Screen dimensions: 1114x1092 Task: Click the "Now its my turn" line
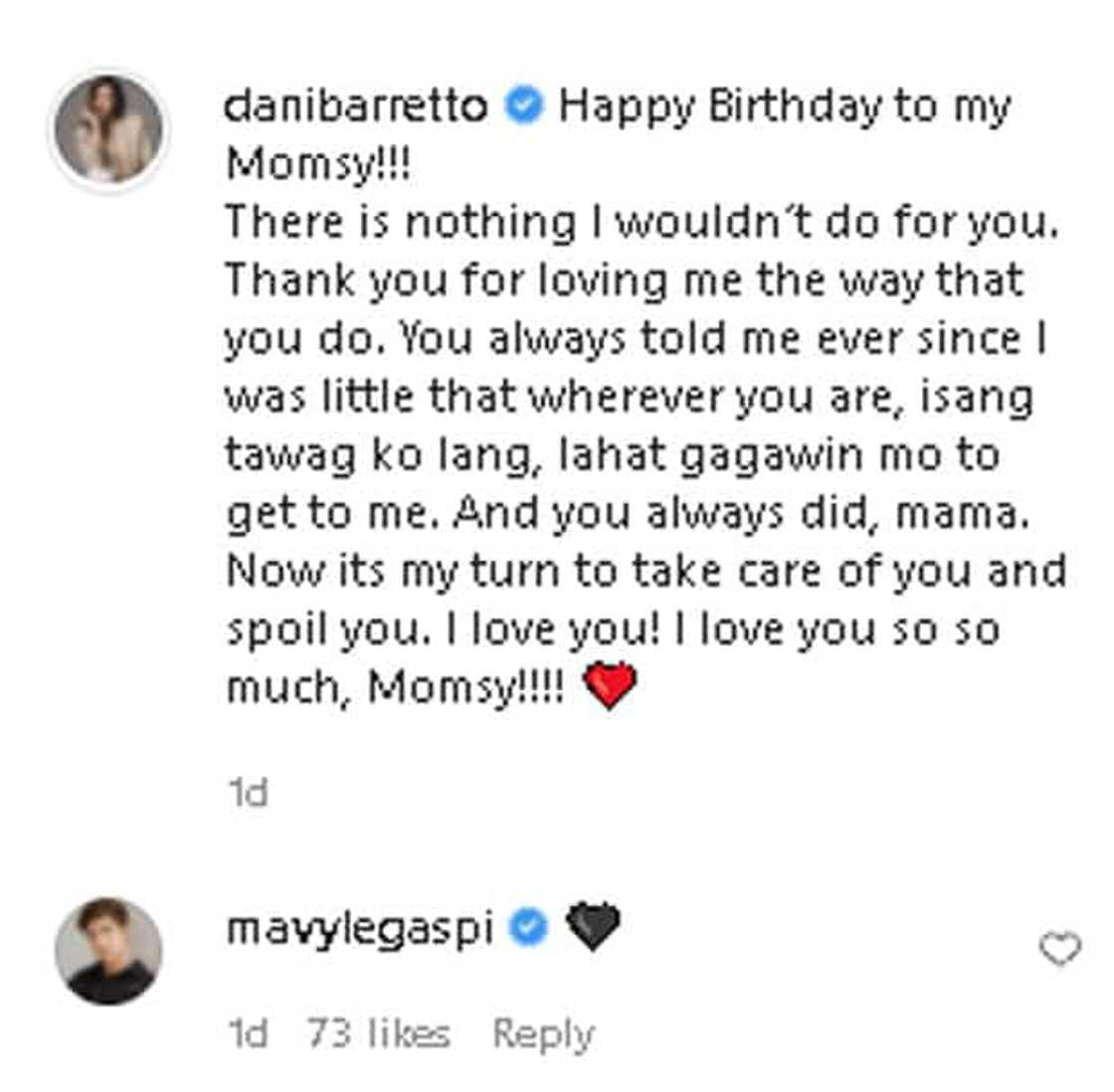pos(647,571)
